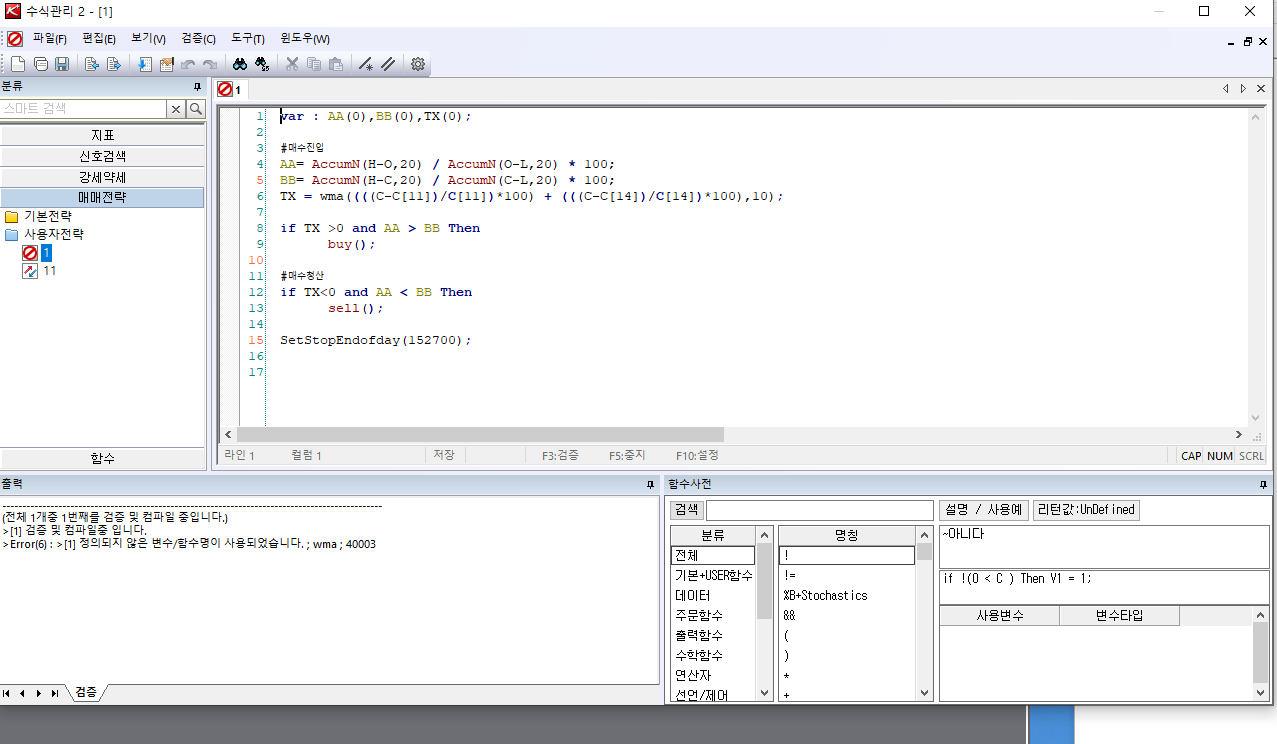This screenshot has height=744, width=1277.
Task: Clear smart search with the X button
Action: (x=176, y=109)
